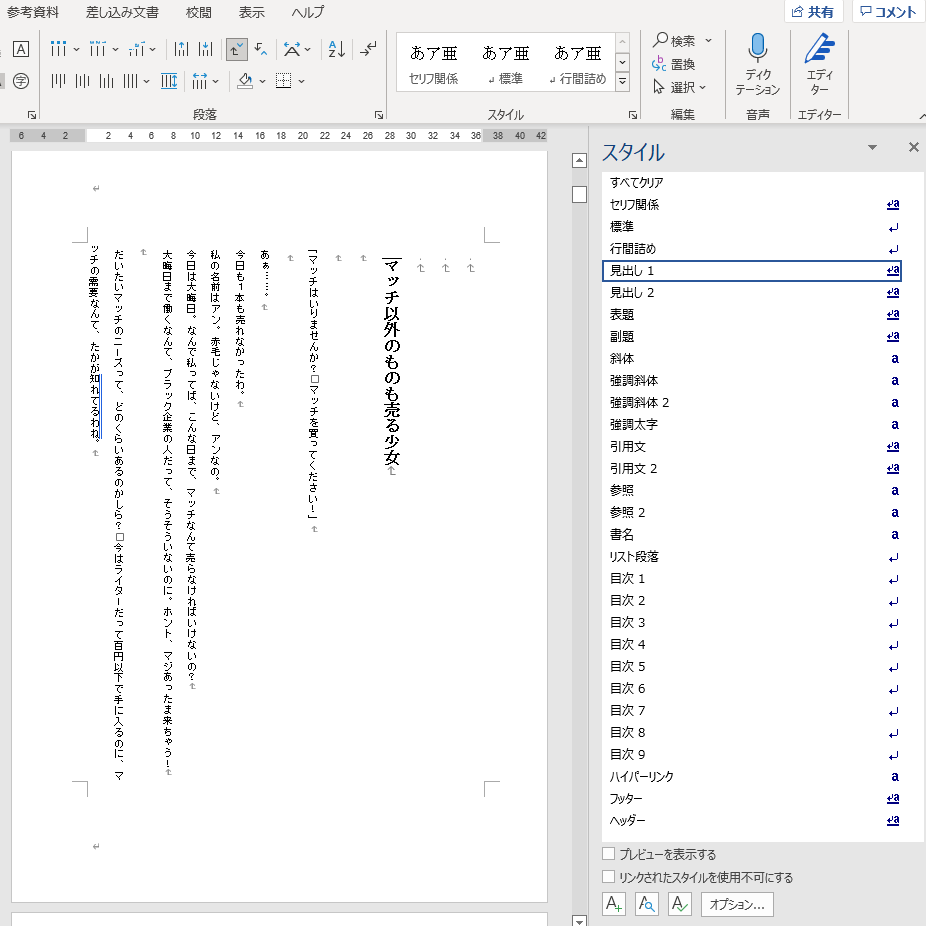
Task: Open Asian layout dropdown arrow
Action: point(307,50)
